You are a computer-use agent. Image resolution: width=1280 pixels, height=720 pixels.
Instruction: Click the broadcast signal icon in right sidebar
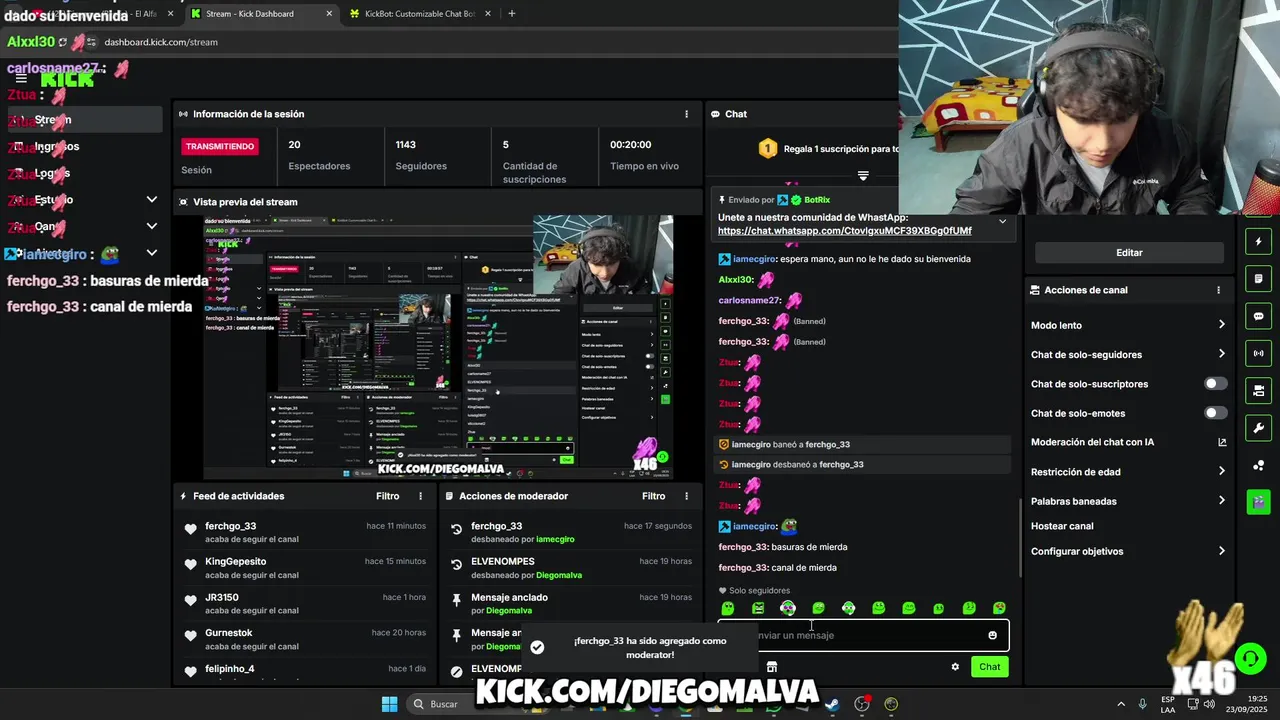point(1258,353)
